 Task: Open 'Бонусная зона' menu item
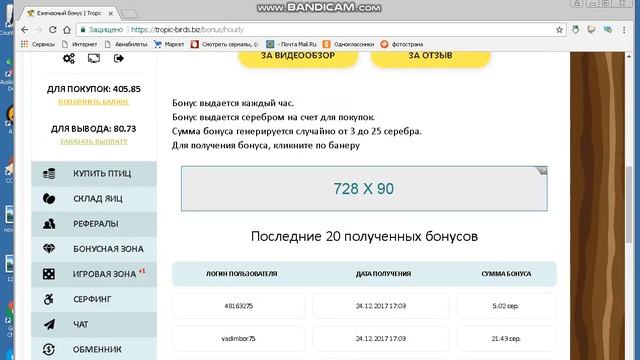[x=94, y=249]
